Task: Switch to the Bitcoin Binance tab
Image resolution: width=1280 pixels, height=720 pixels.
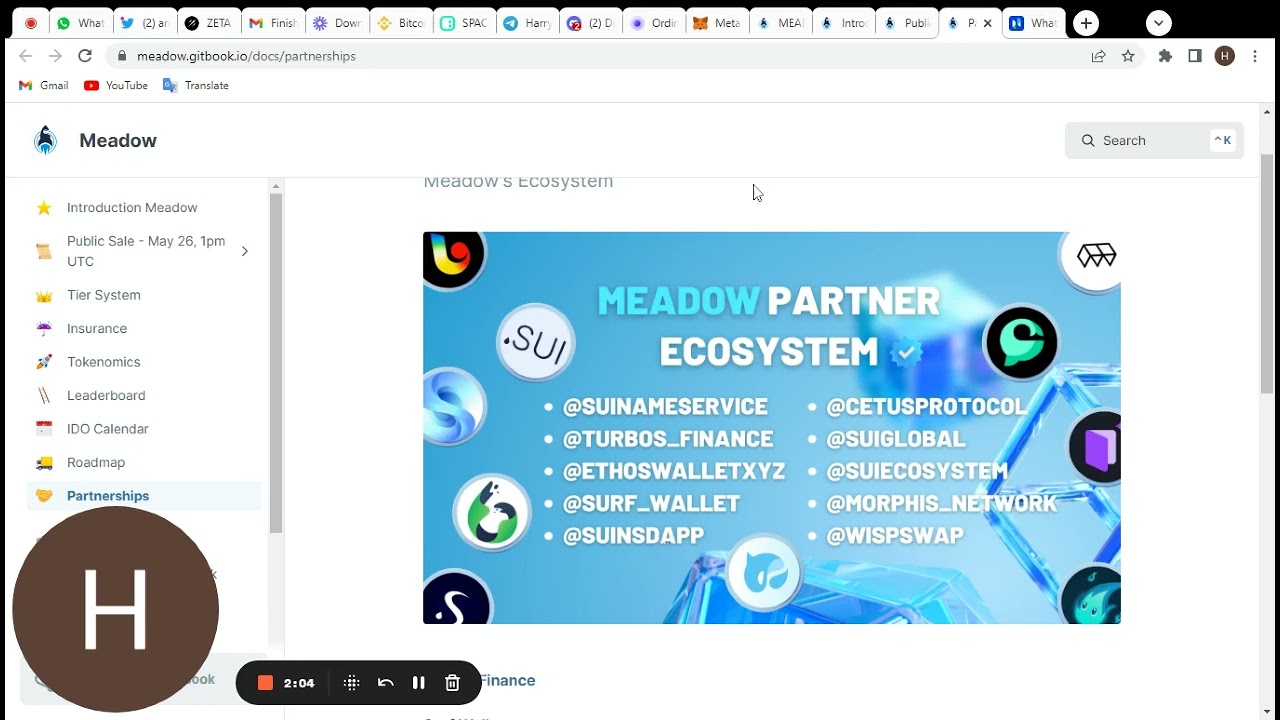Action: point(400,23)
